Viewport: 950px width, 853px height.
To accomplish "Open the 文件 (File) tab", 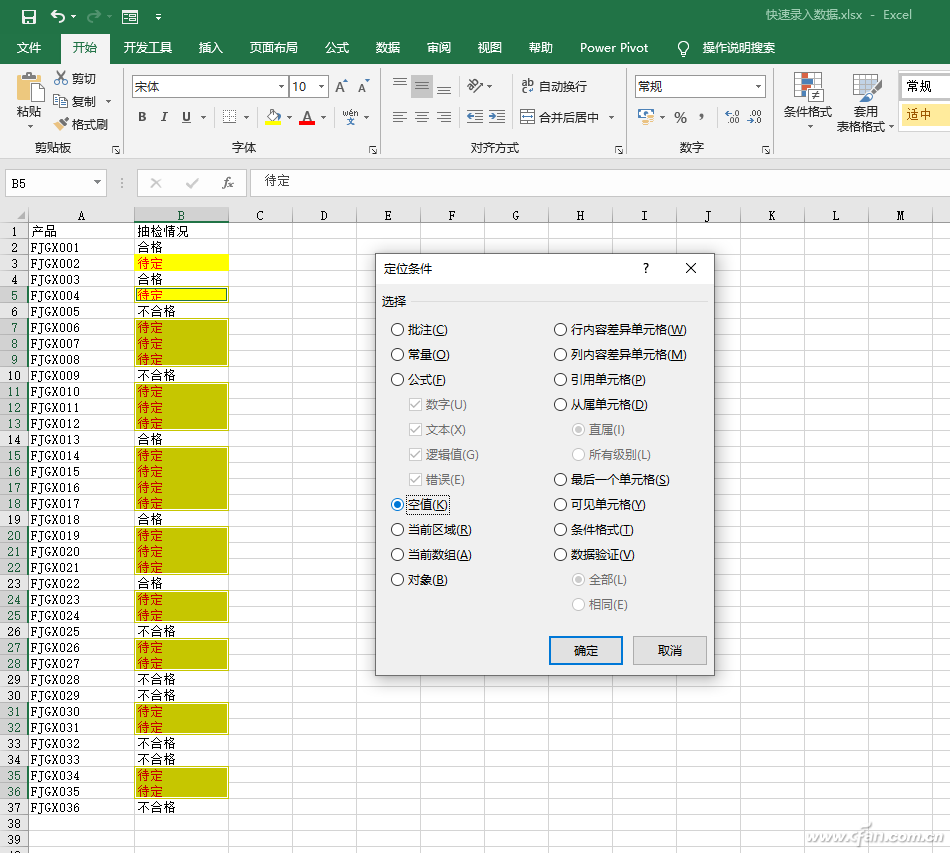I will 28,48.
